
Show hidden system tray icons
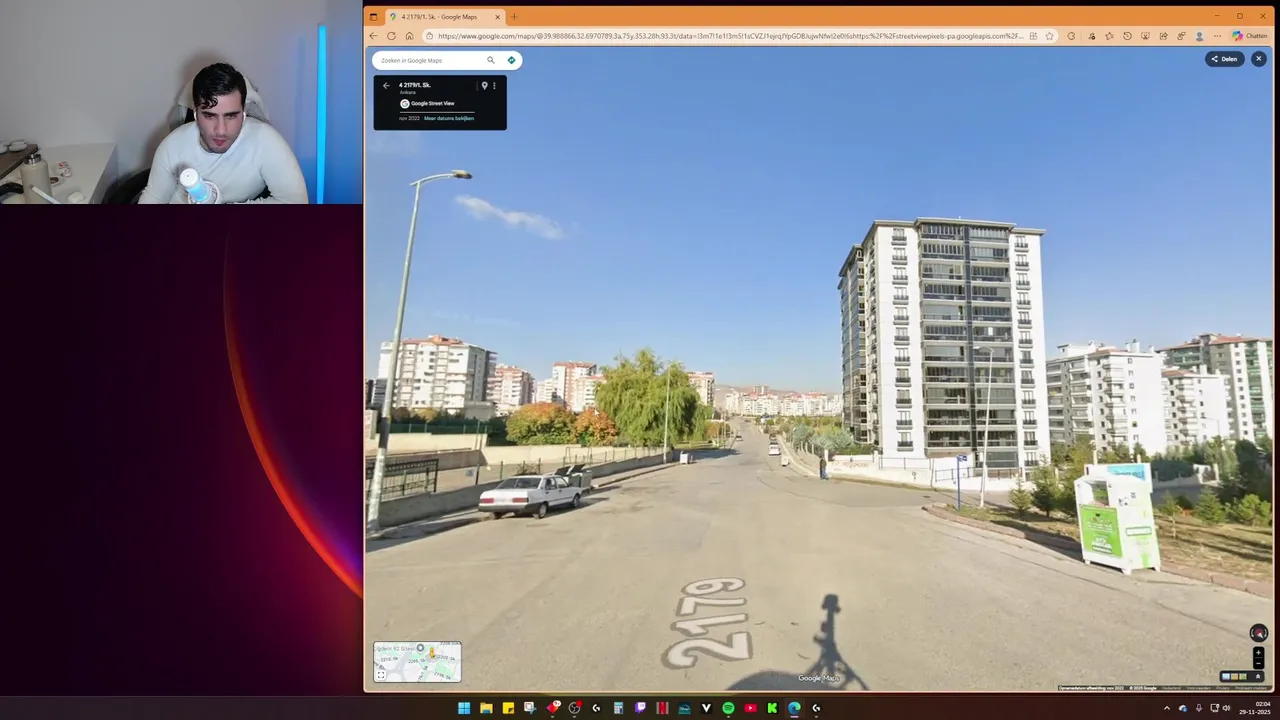(x=1166, y=708)
